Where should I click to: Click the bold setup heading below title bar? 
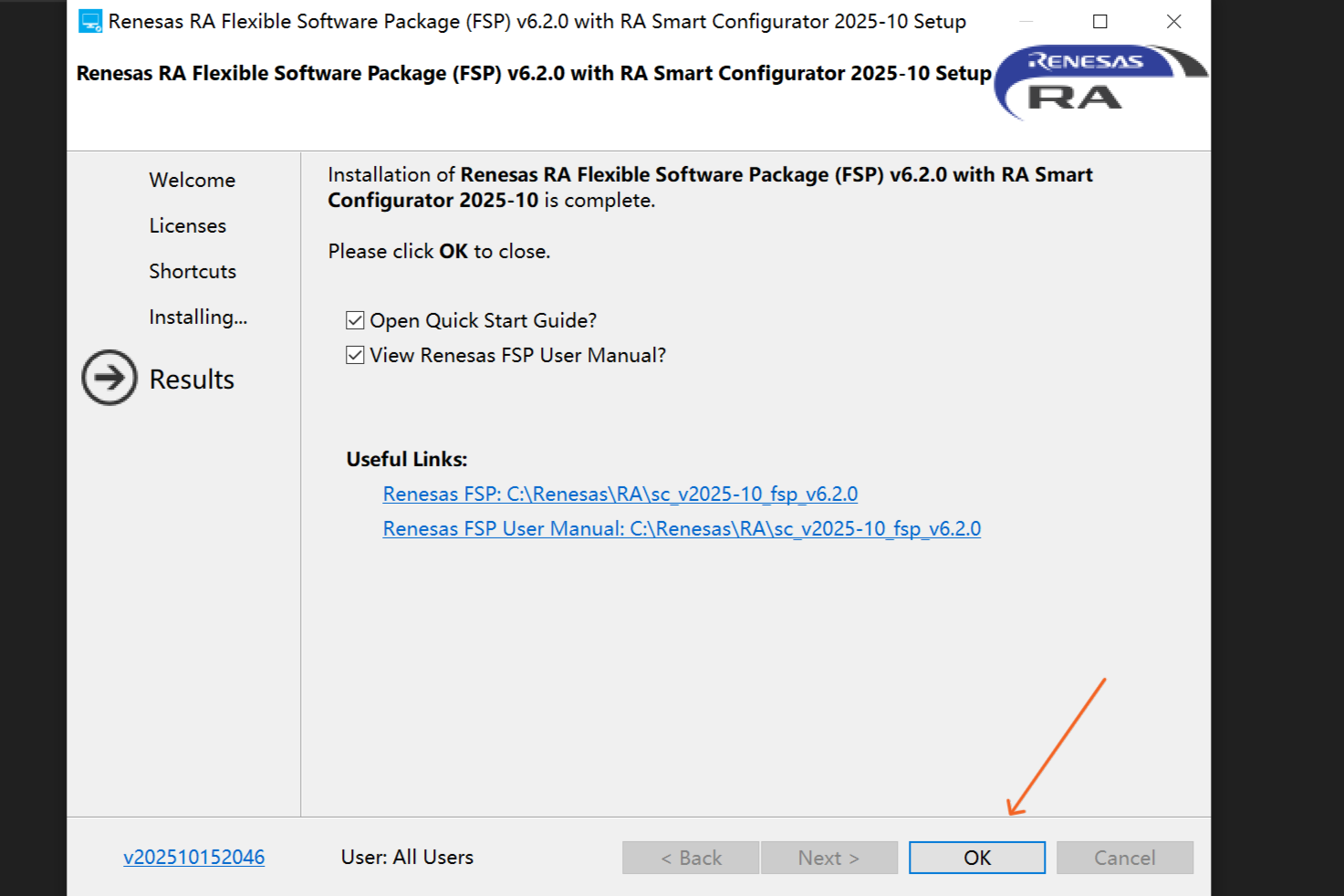tap(534, 73)
